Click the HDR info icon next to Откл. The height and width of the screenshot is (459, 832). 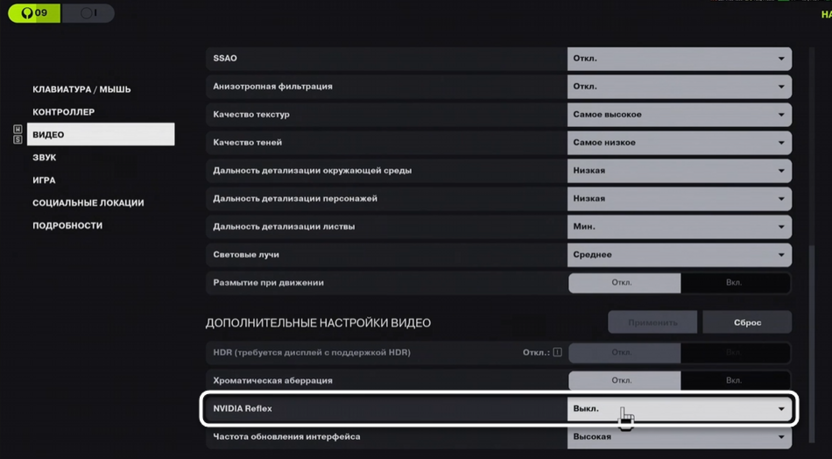557,352
